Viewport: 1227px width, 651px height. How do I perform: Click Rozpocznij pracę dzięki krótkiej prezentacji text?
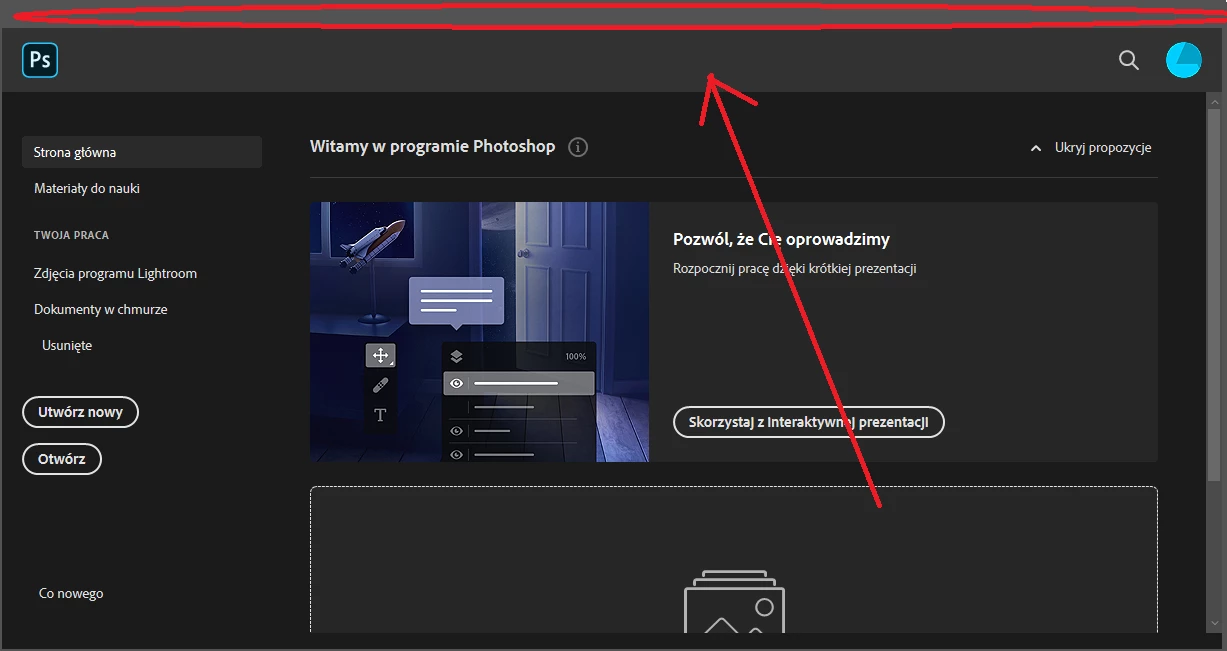coord(795,268)
